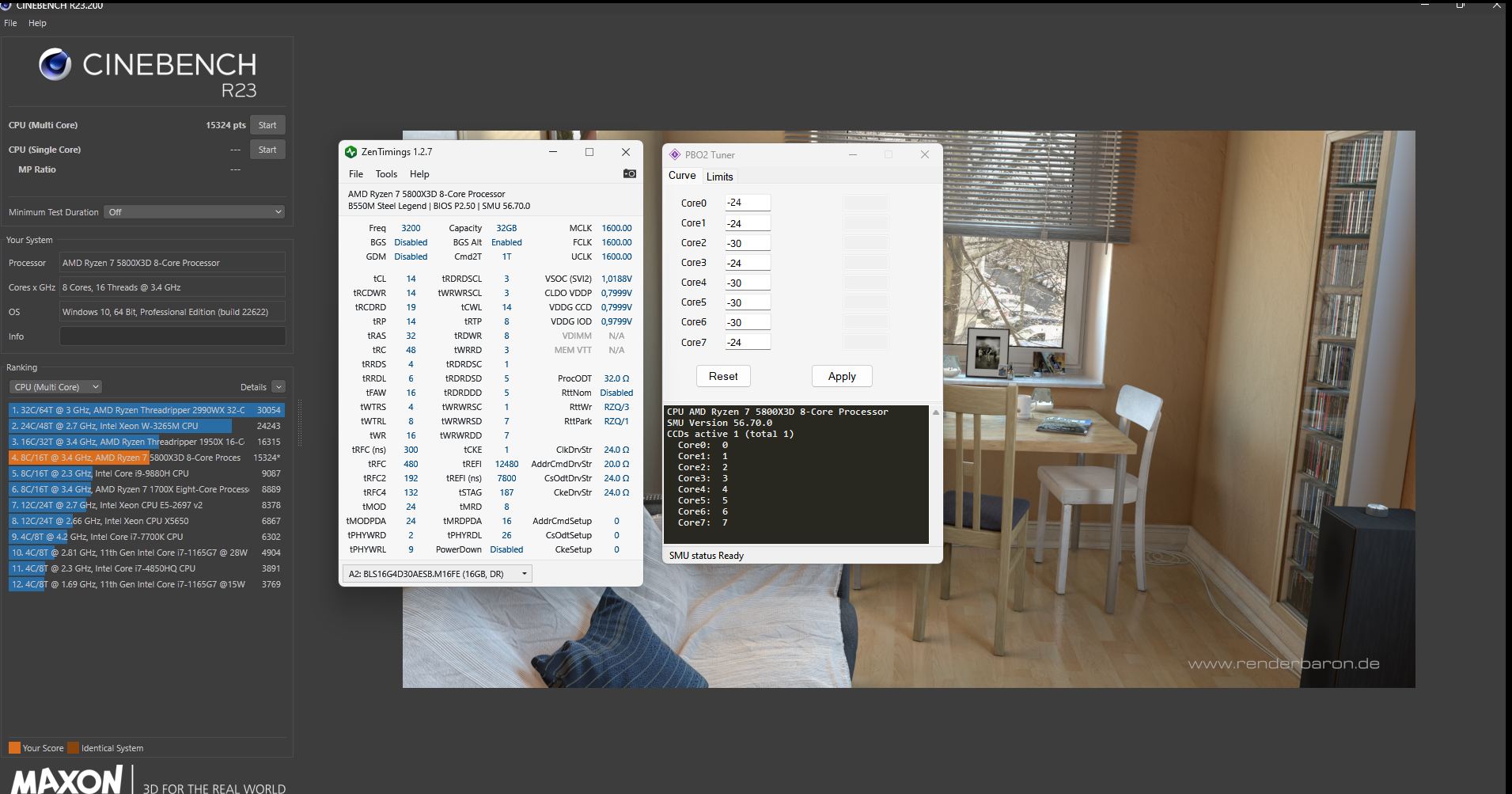
Task: Click the MAXON logo
Action: click(67, 780)
